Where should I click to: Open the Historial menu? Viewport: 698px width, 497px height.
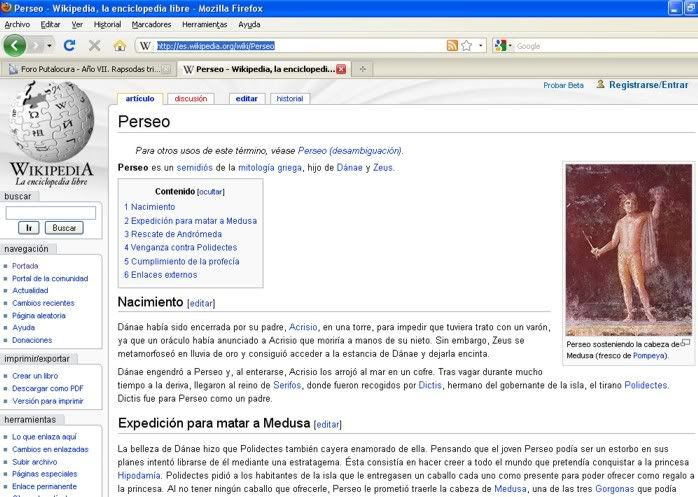click(x=107, y=24)
